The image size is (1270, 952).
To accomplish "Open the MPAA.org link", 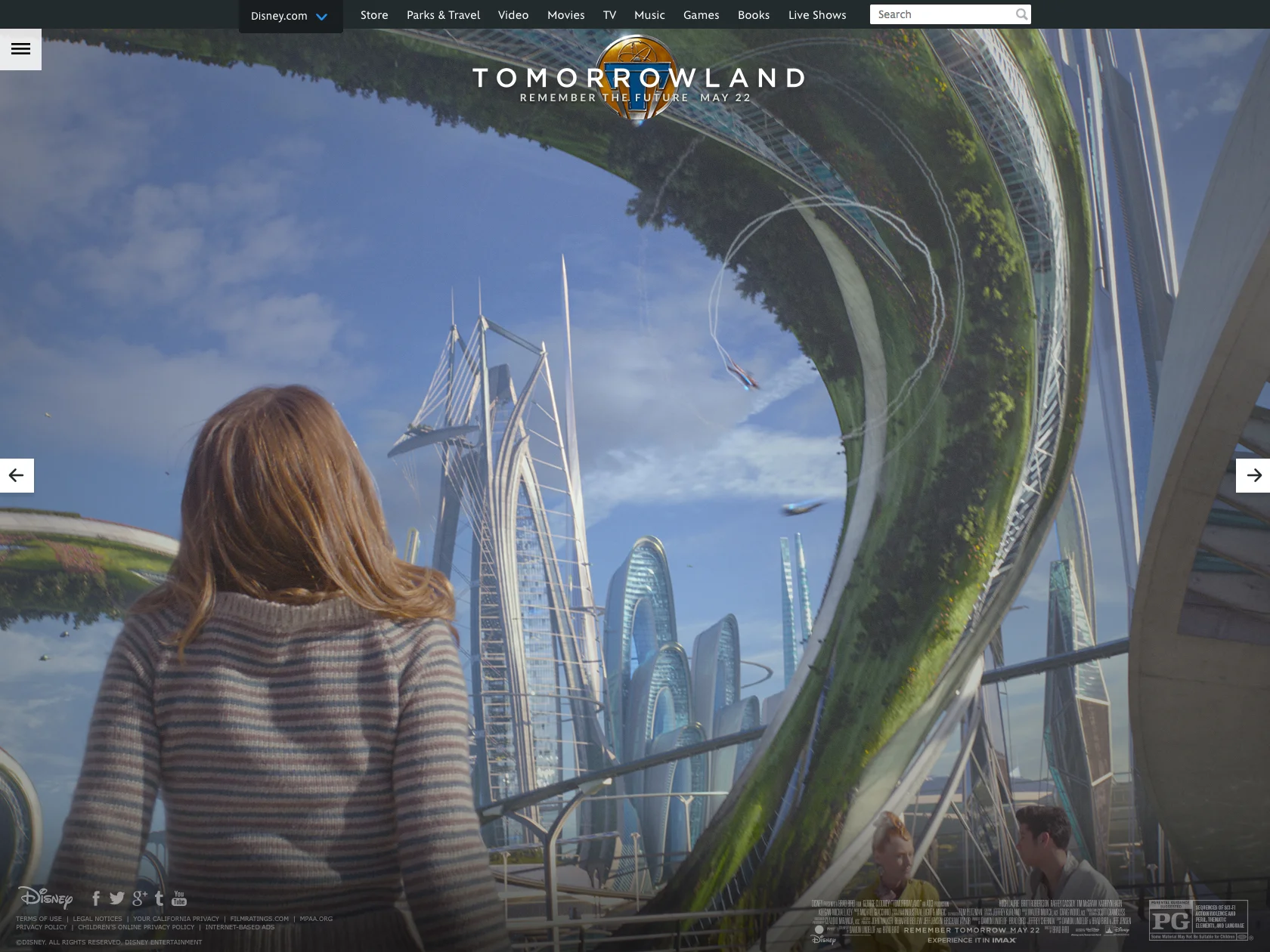I will (316, 919).
